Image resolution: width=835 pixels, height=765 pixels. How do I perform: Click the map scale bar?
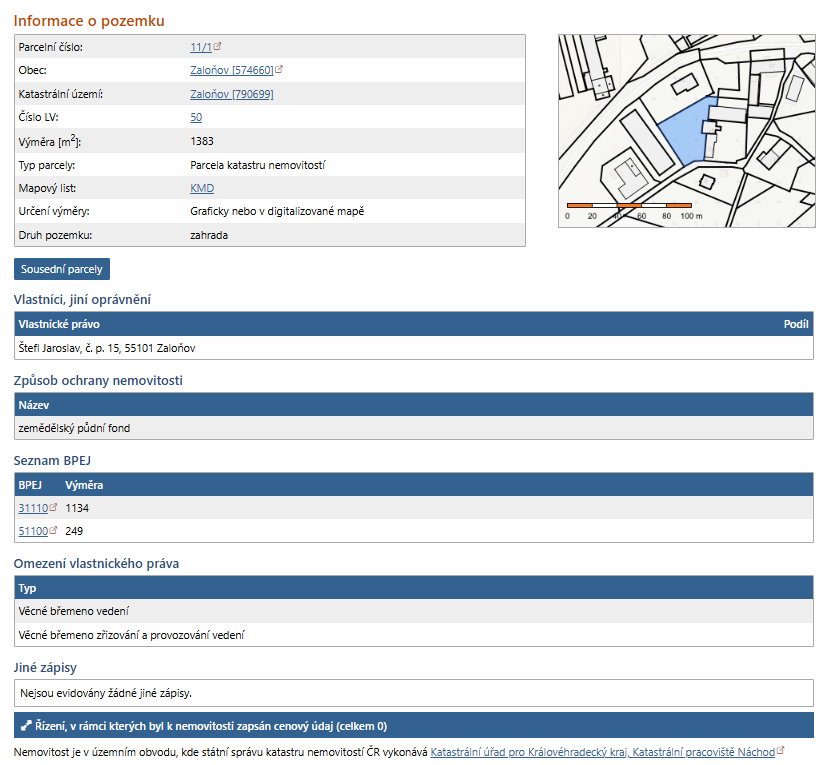[x=629, y=206]
